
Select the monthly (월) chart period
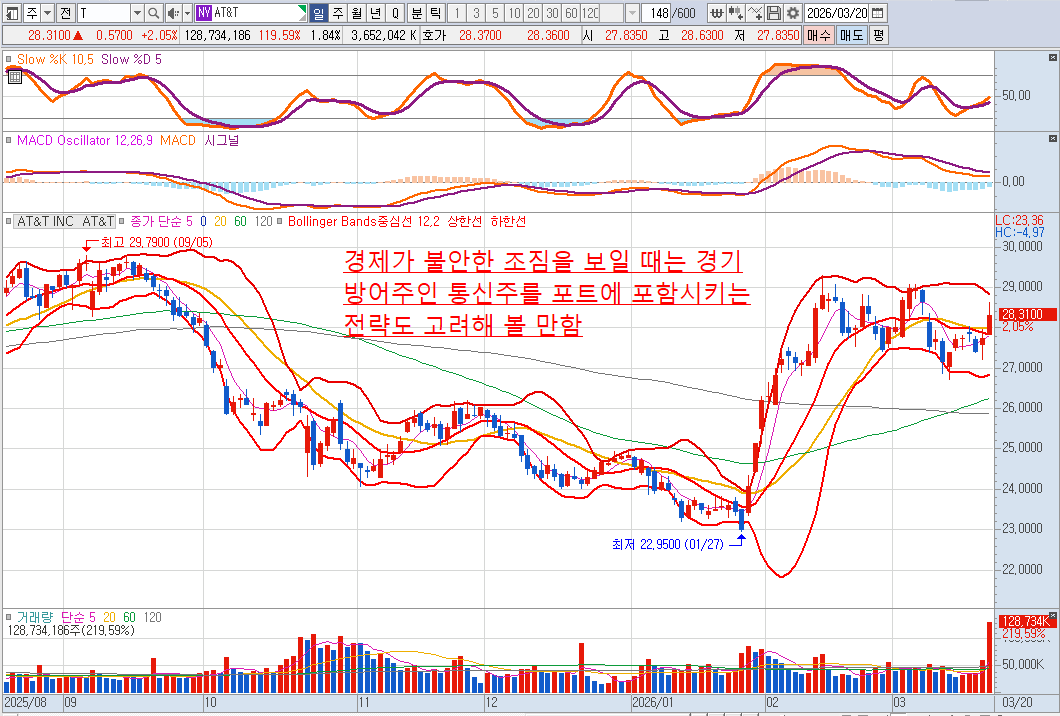pos(356,13)
